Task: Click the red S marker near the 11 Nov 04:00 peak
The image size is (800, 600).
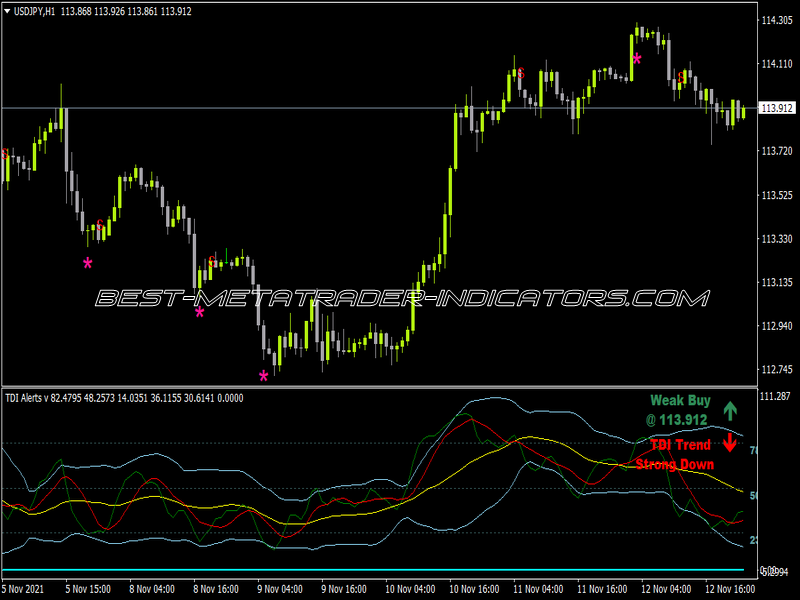Action: pos(521,73)
